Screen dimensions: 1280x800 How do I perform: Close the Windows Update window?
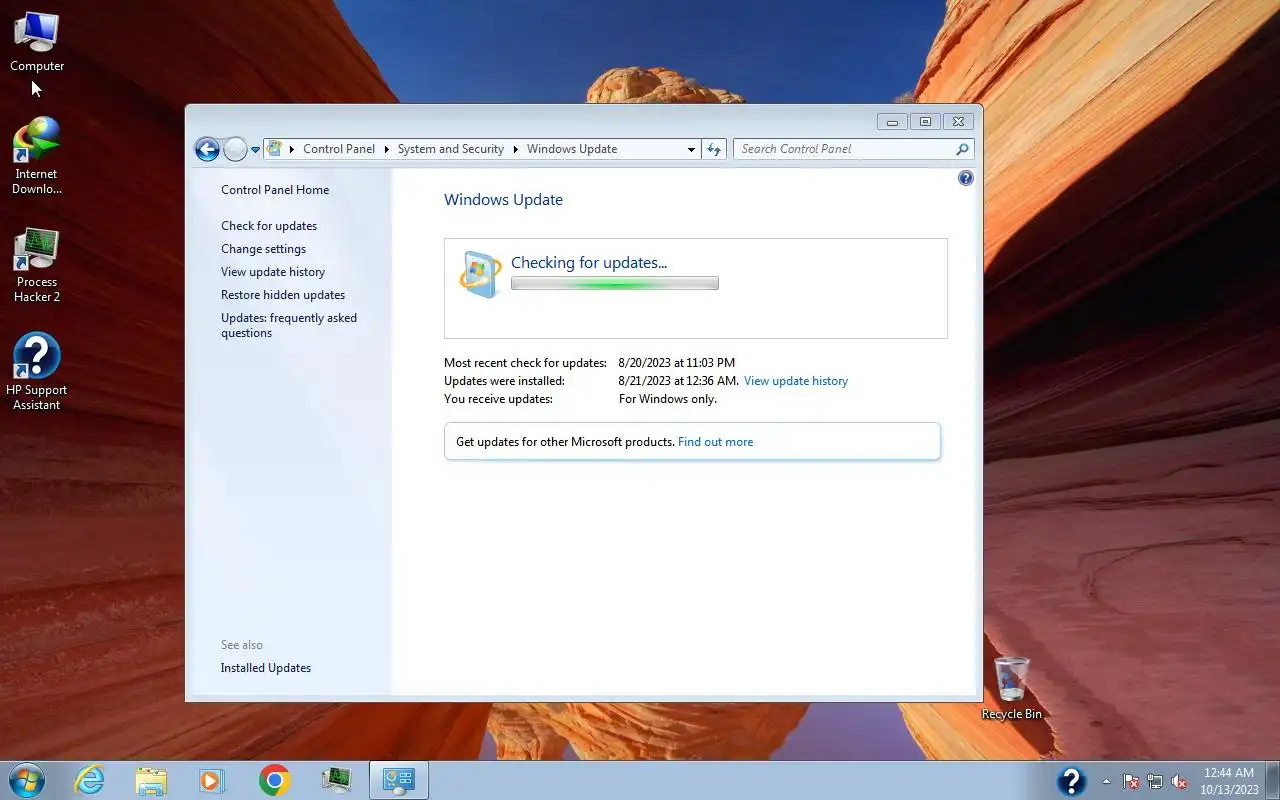click(x=958, y=122)
